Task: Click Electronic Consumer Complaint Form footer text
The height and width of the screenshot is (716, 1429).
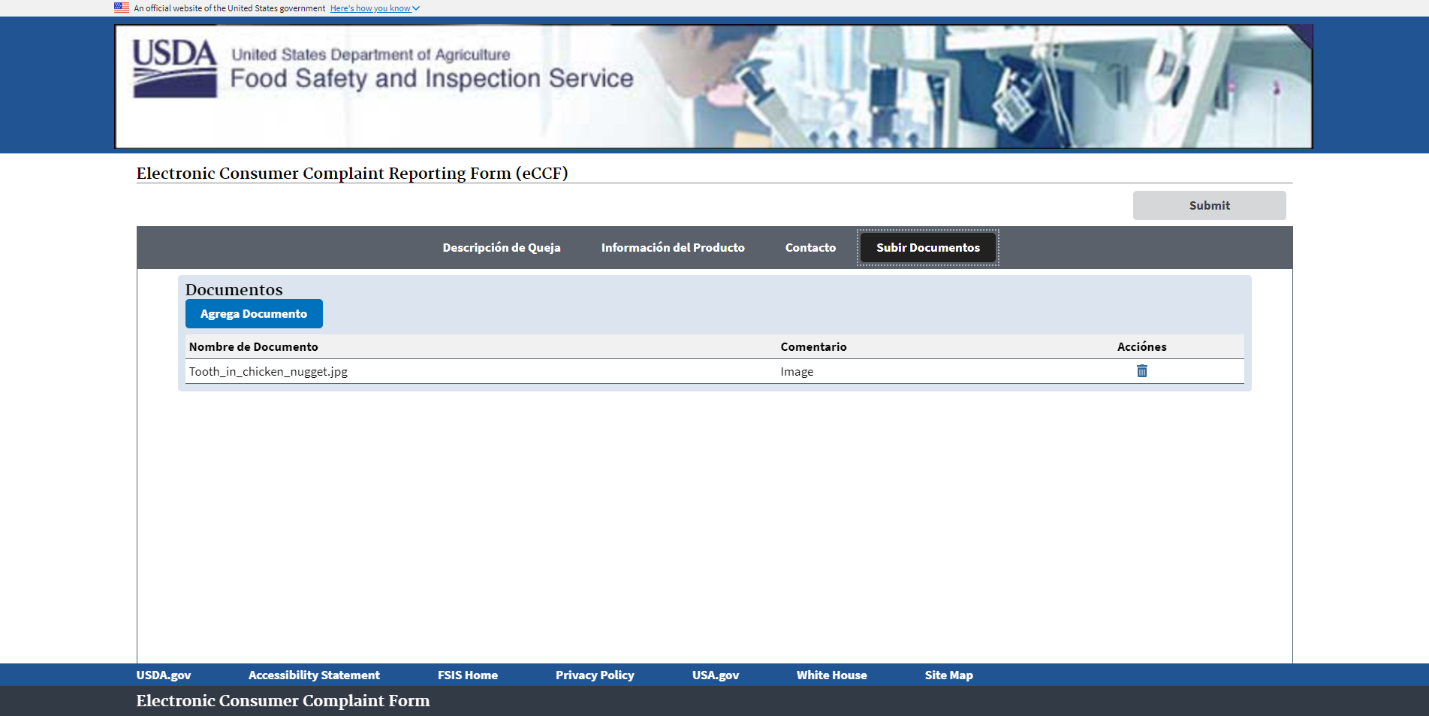Action: coord(283,701)
